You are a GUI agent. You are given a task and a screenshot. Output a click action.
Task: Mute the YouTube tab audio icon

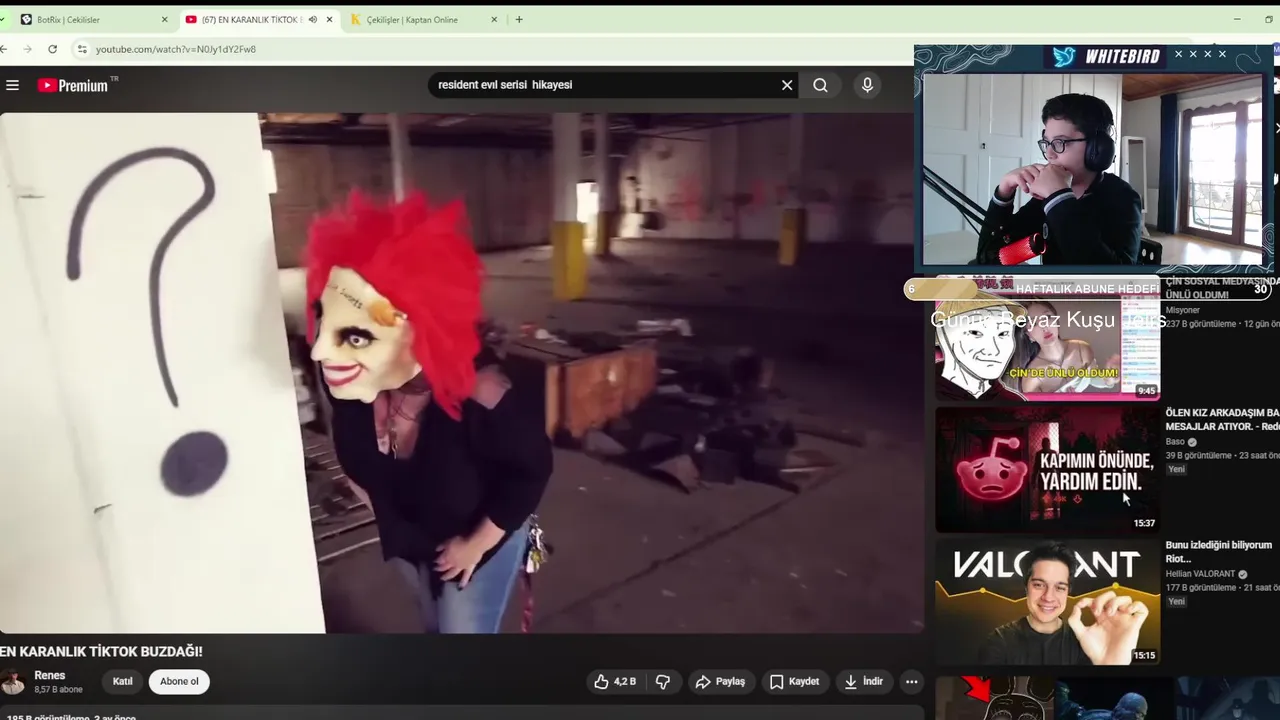tap(313, 19)
